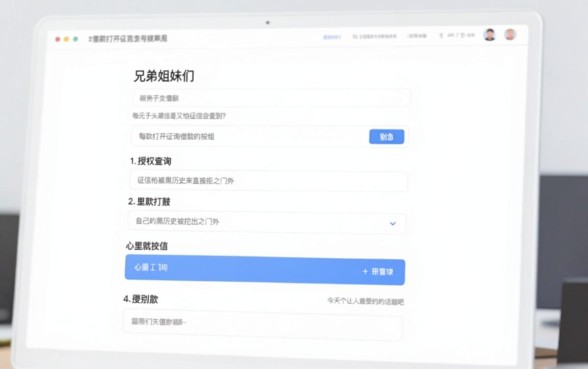Click the section 2 heading label
Screen dimensions: 588x369
tap(149, 202)
